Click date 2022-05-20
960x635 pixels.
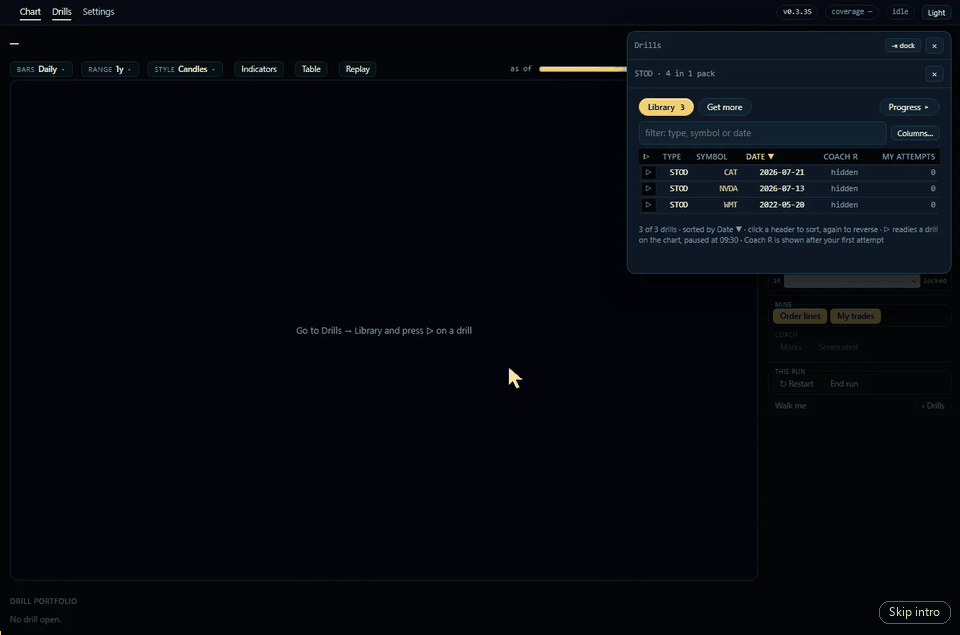(x=782, y=205)
